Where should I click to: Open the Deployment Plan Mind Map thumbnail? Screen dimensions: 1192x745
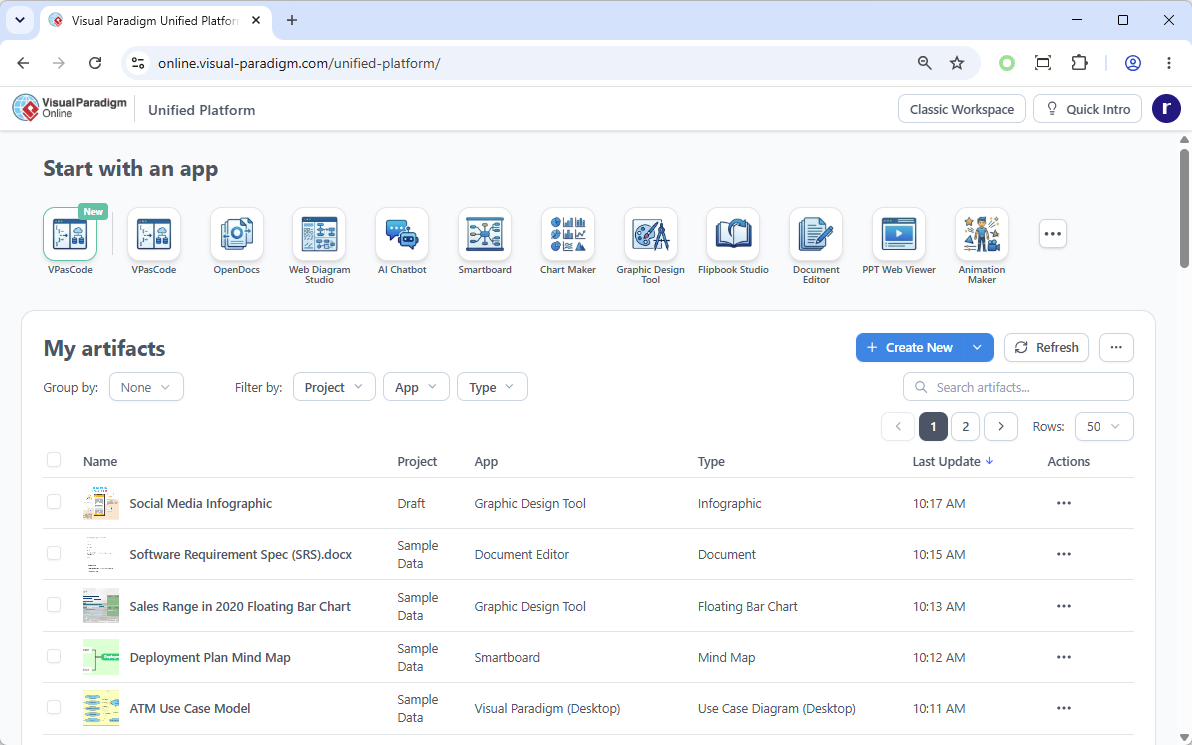click(x=101, y=657)
